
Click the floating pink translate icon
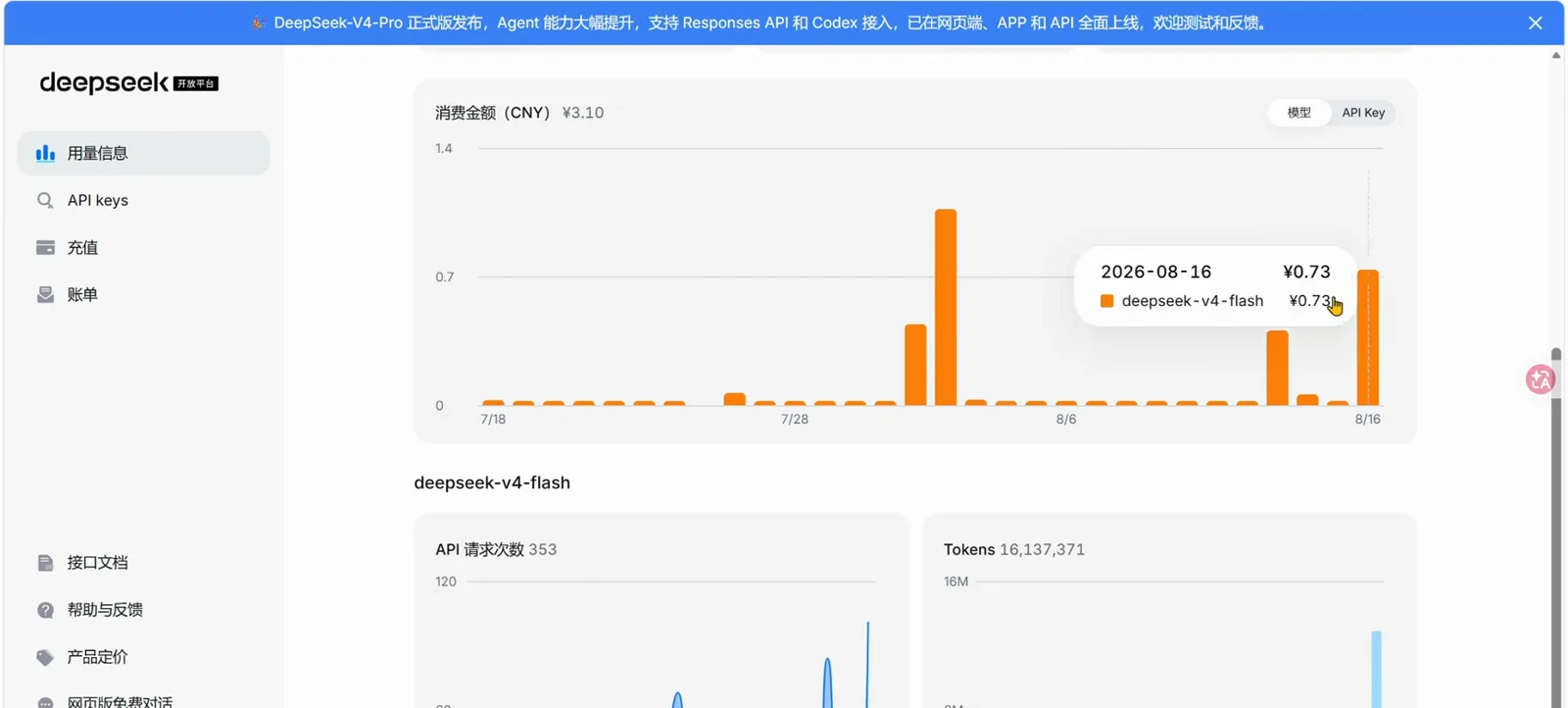(x=1541, y=379)
